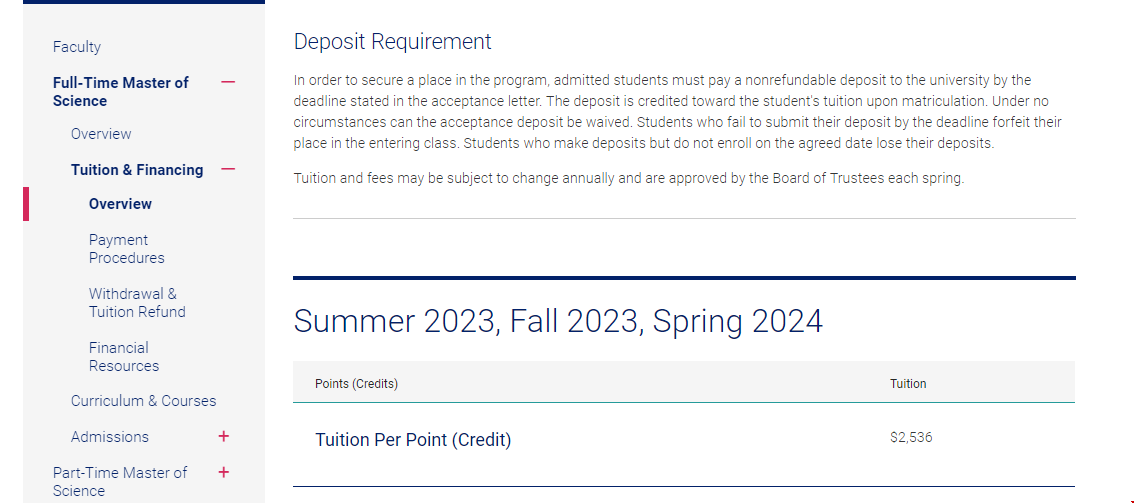Open Curriculum & Courses link
1134x503 pixels.
[x=143, y=401]
